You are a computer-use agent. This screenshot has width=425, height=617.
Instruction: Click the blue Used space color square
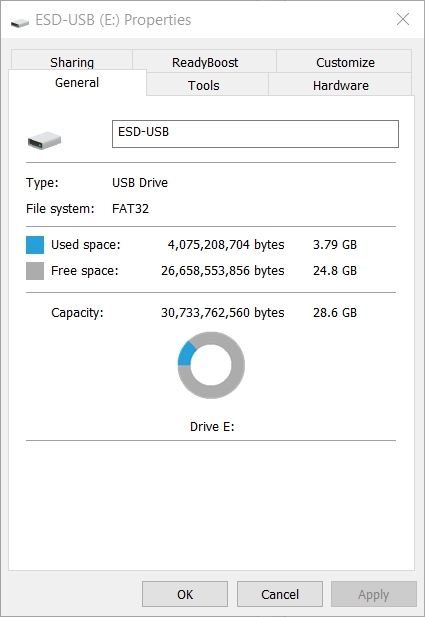(35, 245)
